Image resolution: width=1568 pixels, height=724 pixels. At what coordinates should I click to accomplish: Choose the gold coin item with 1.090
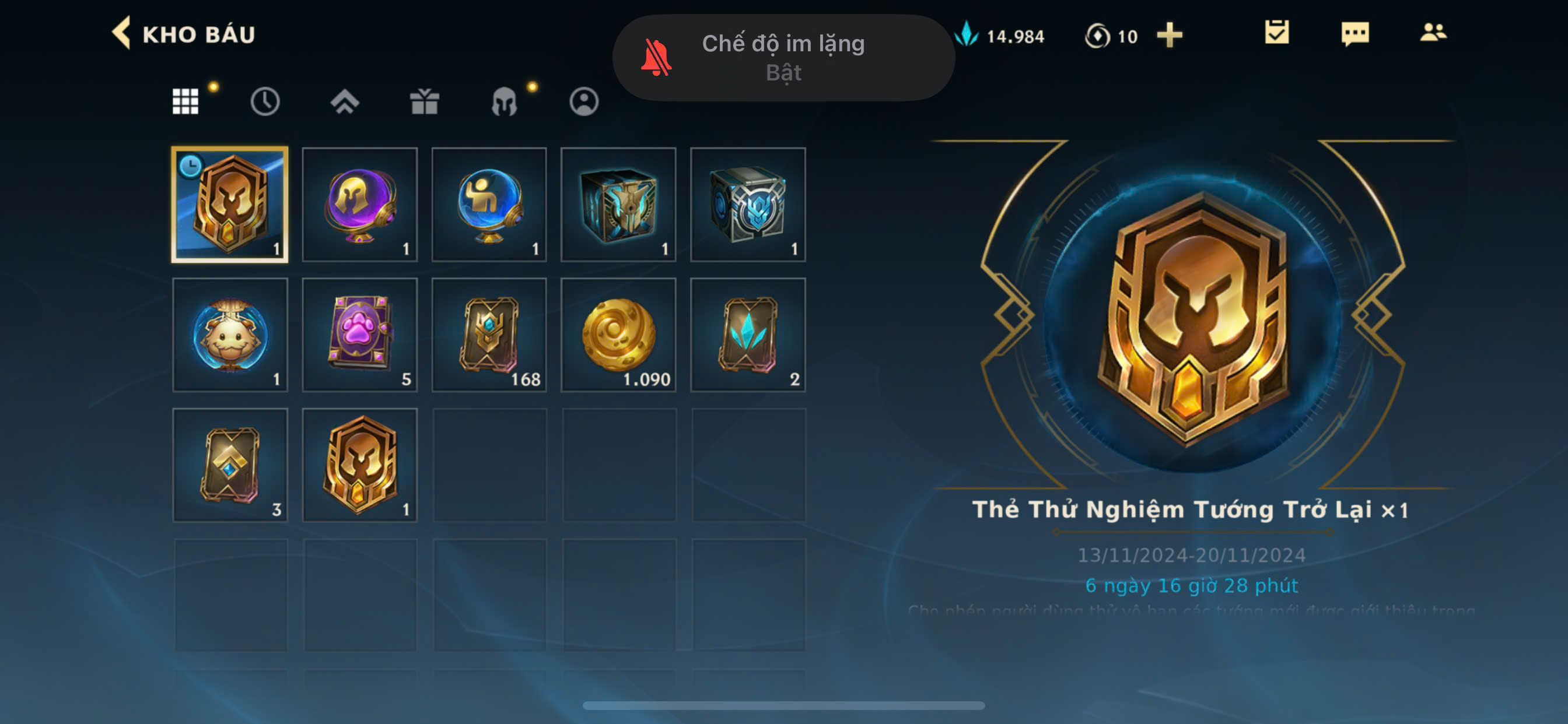618,335
